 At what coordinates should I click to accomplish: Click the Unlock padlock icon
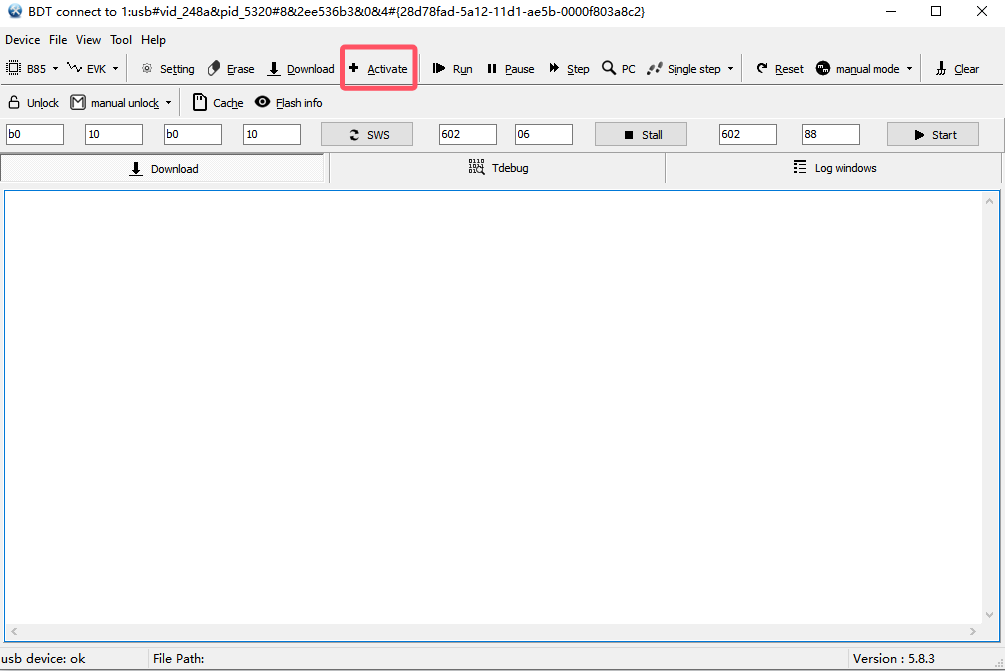(14, 102)
